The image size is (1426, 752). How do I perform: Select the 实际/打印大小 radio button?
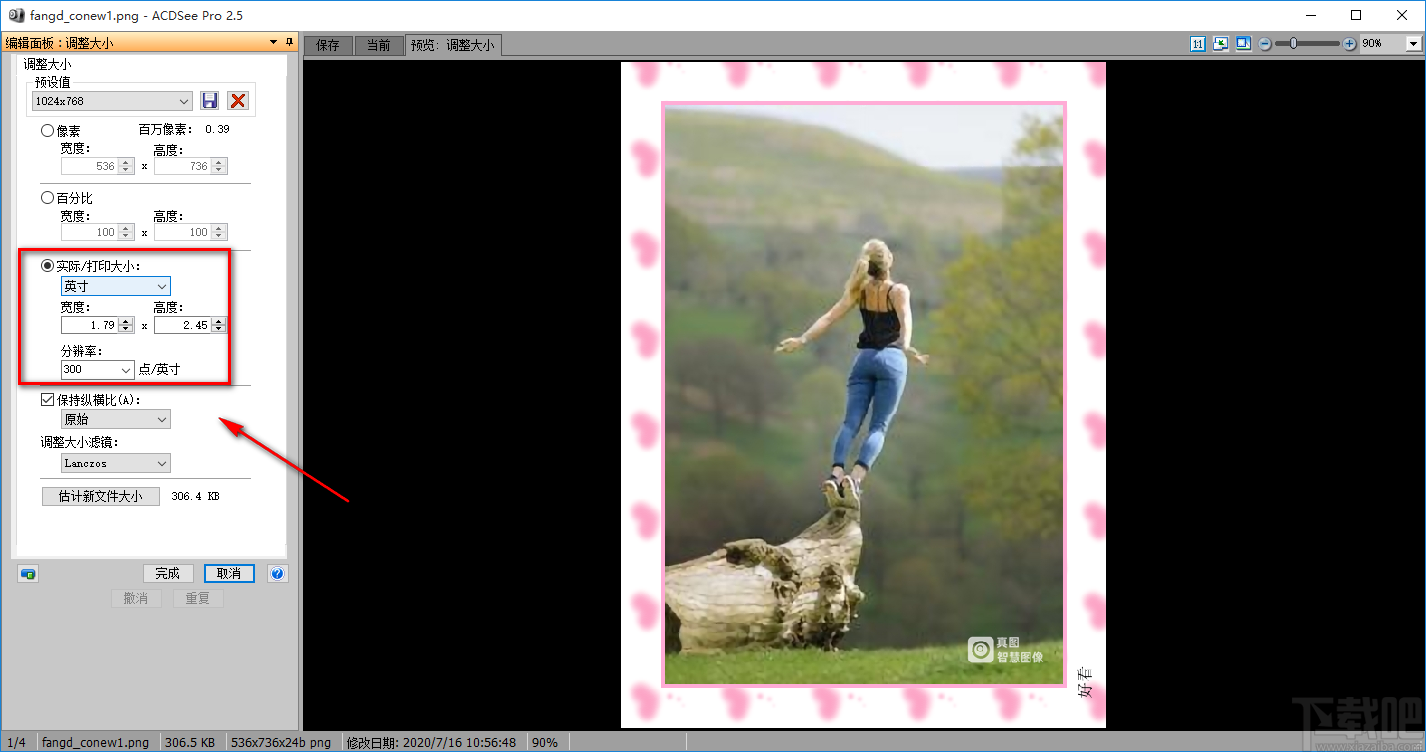coord(47,266)
